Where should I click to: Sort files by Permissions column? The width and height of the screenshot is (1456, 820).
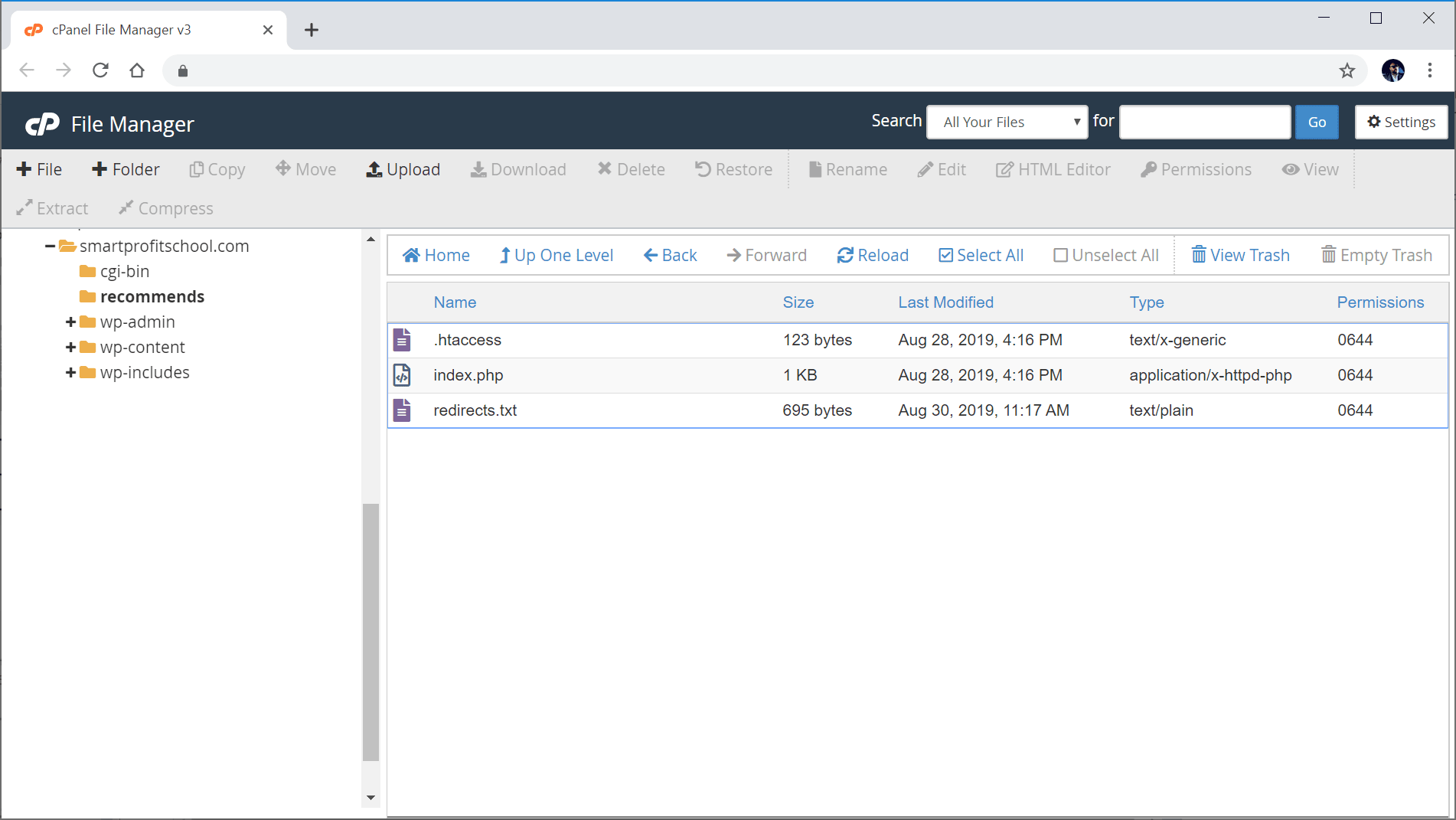point(1380,302)
